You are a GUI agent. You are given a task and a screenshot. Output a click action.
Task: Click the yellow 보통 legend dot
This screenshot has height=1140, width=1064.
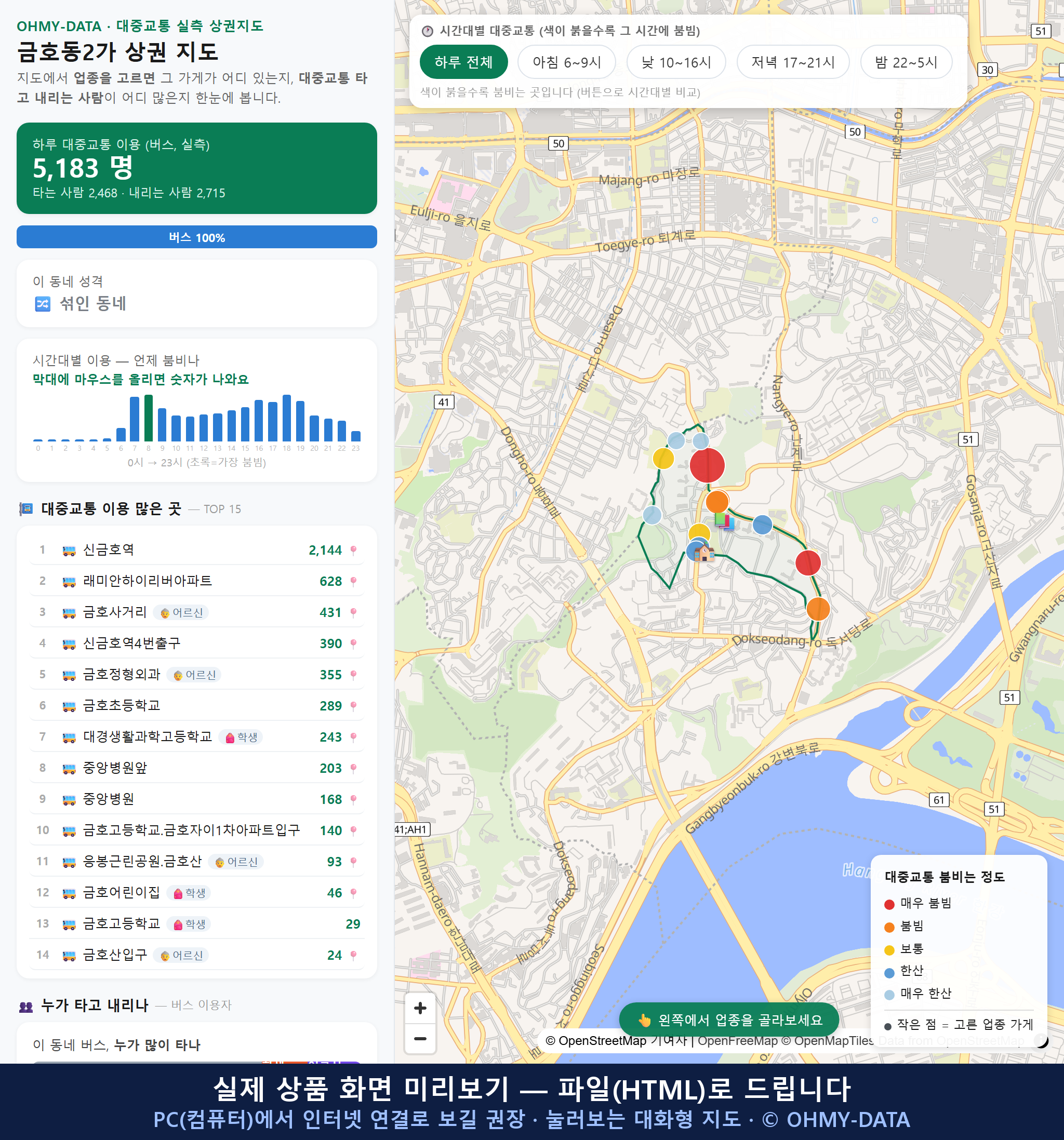click(889, 950)
